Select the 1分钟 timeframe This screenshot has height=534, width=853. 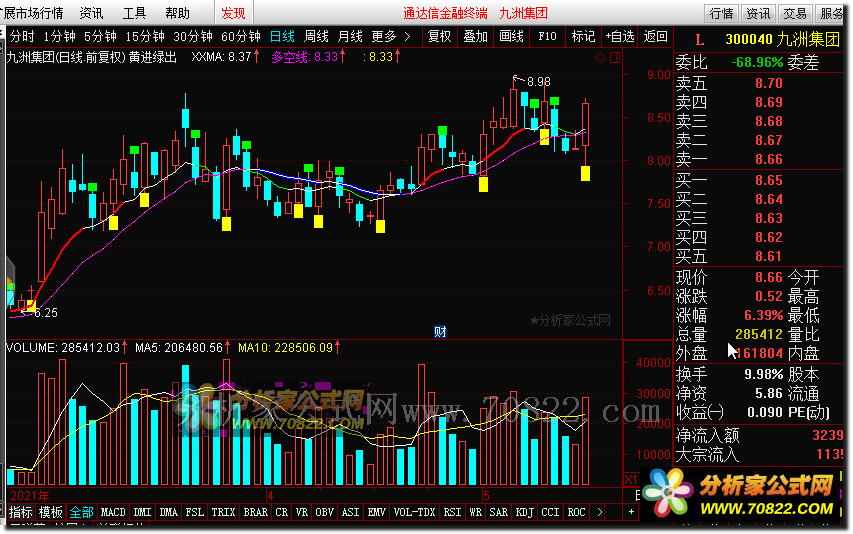click(59, 36)
